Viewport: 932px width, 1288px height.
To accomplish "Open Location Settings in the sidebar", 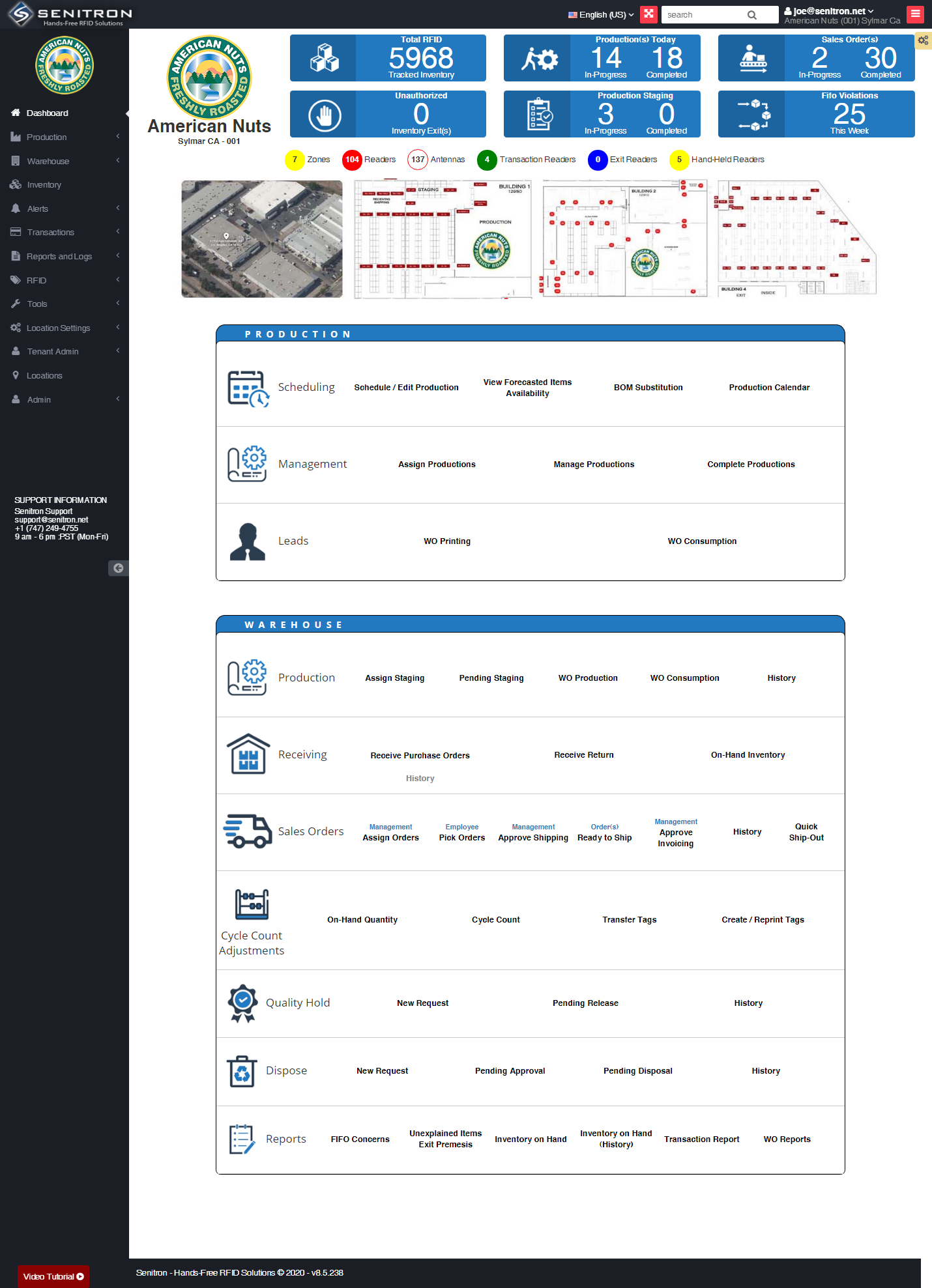I will (x=65, y=328).
